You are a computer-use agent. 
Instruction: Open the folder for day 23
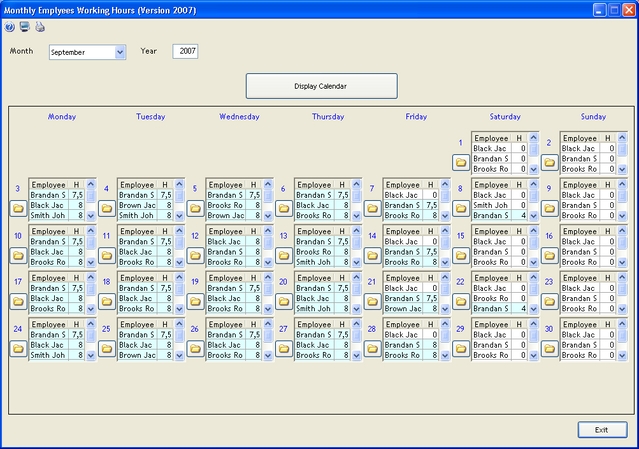(549, 302)
